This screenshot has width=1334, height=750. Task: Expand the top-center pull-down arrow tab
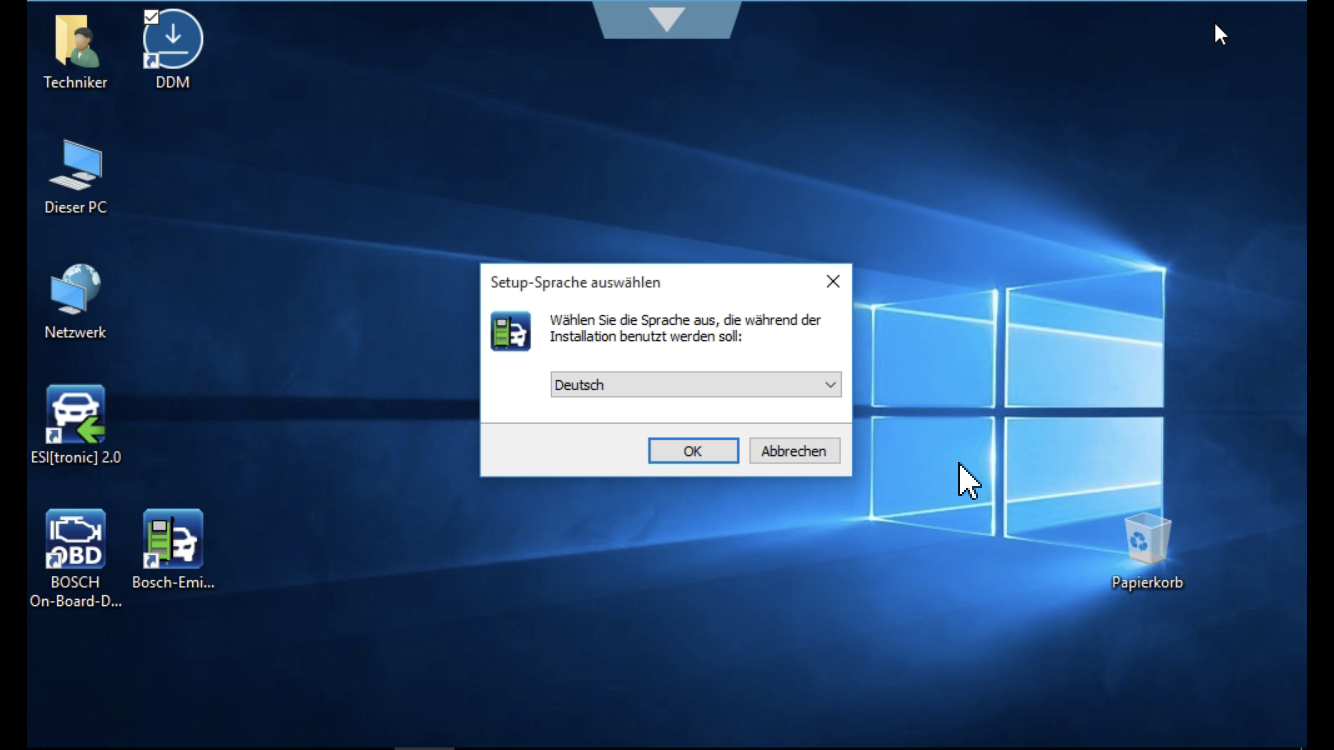[667, 19]
